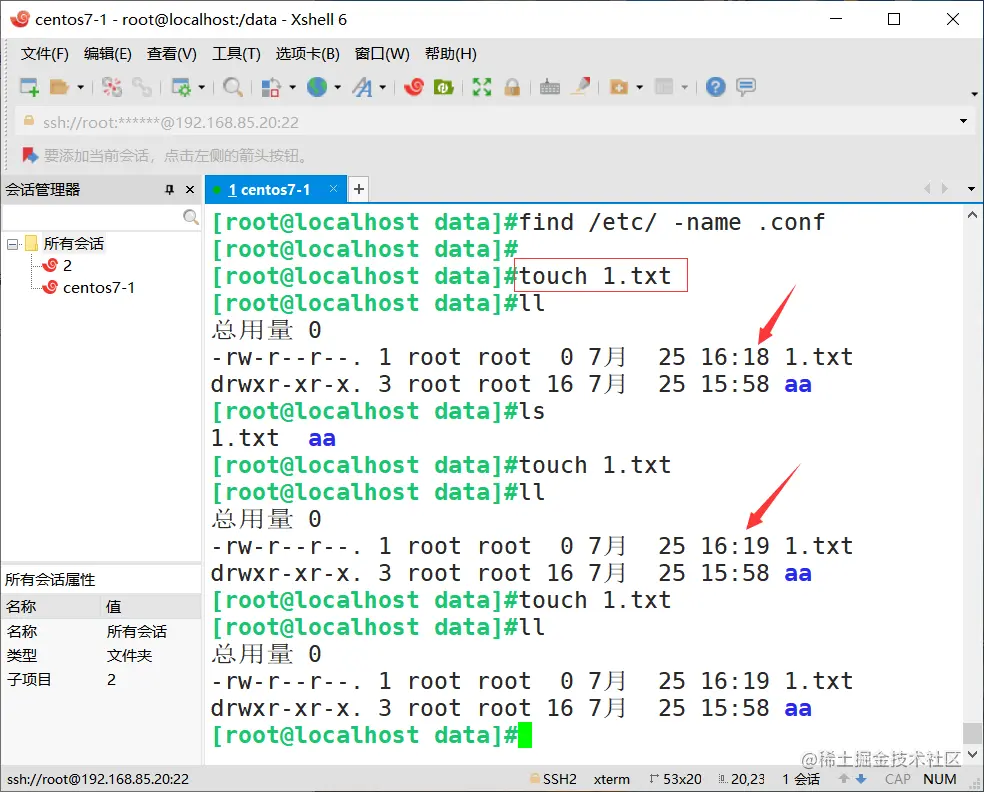Viewport: 984px width, 792px height.
Task: Click the blue download arrow status icon
Action: [861, 779]
